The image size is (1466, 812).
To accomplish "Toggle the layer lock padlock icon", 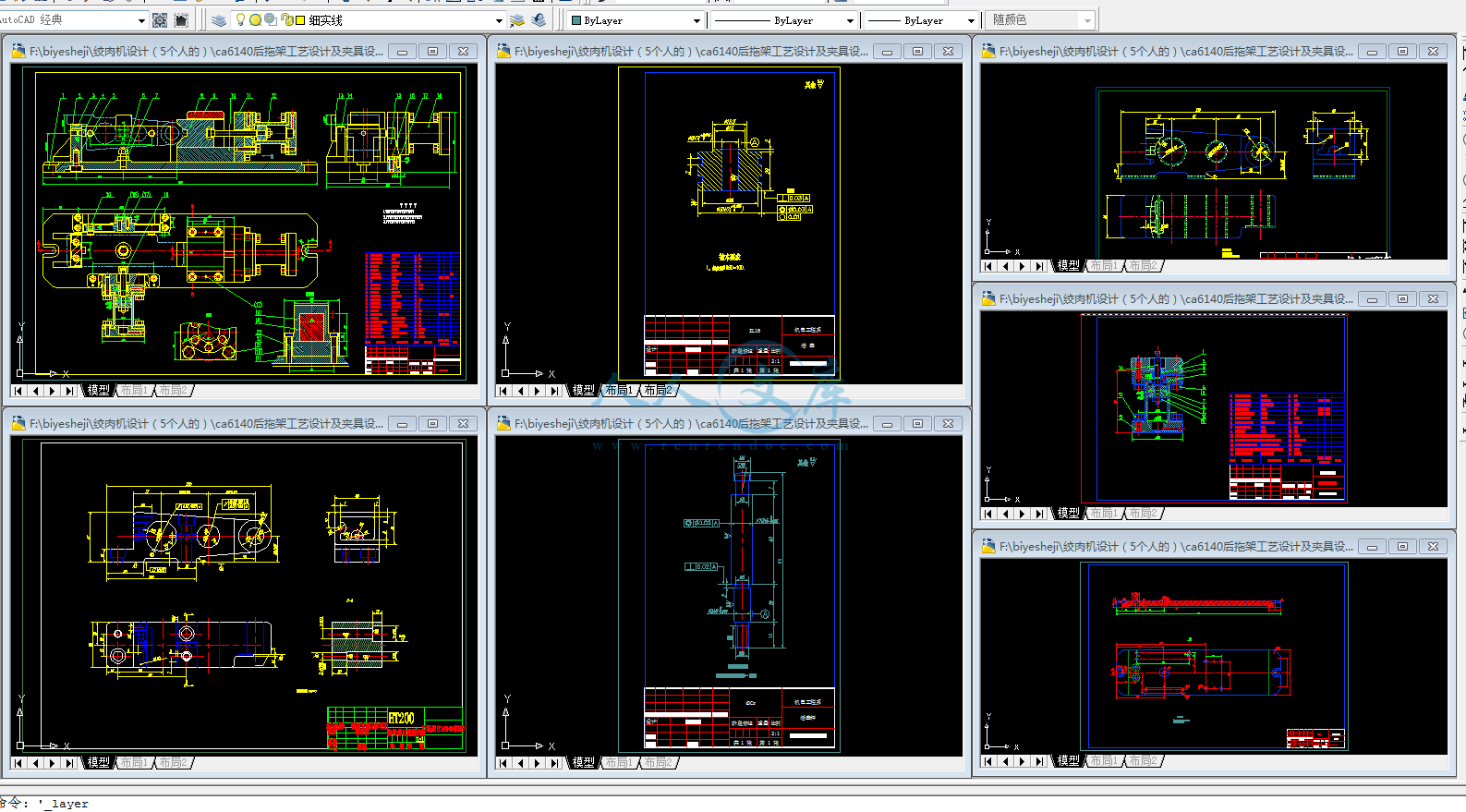I will coord(286,20).
